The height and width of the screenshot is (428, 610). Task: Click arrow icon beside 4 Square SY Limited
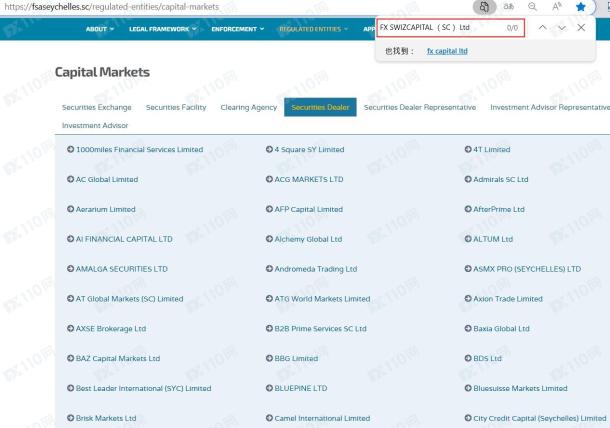click(269, 149)
